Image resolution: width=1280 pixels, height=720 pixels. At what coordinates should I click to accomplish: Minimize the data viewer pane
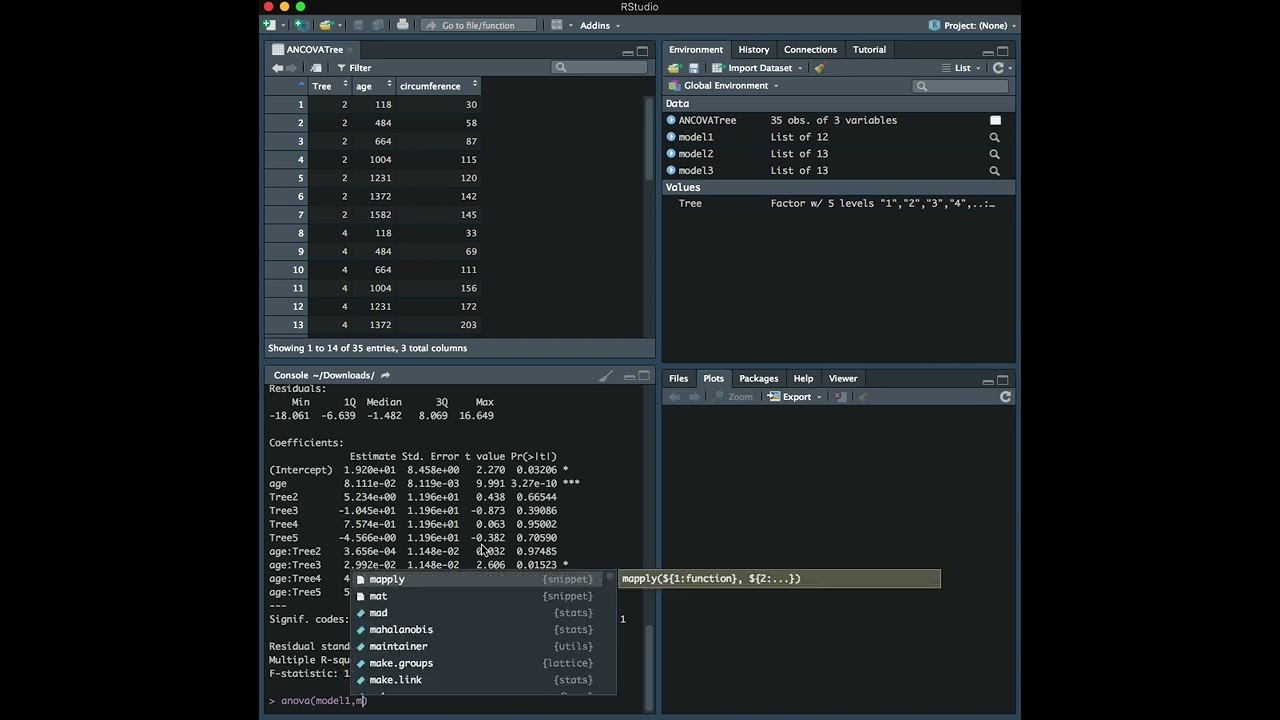(x=627, y=51)
